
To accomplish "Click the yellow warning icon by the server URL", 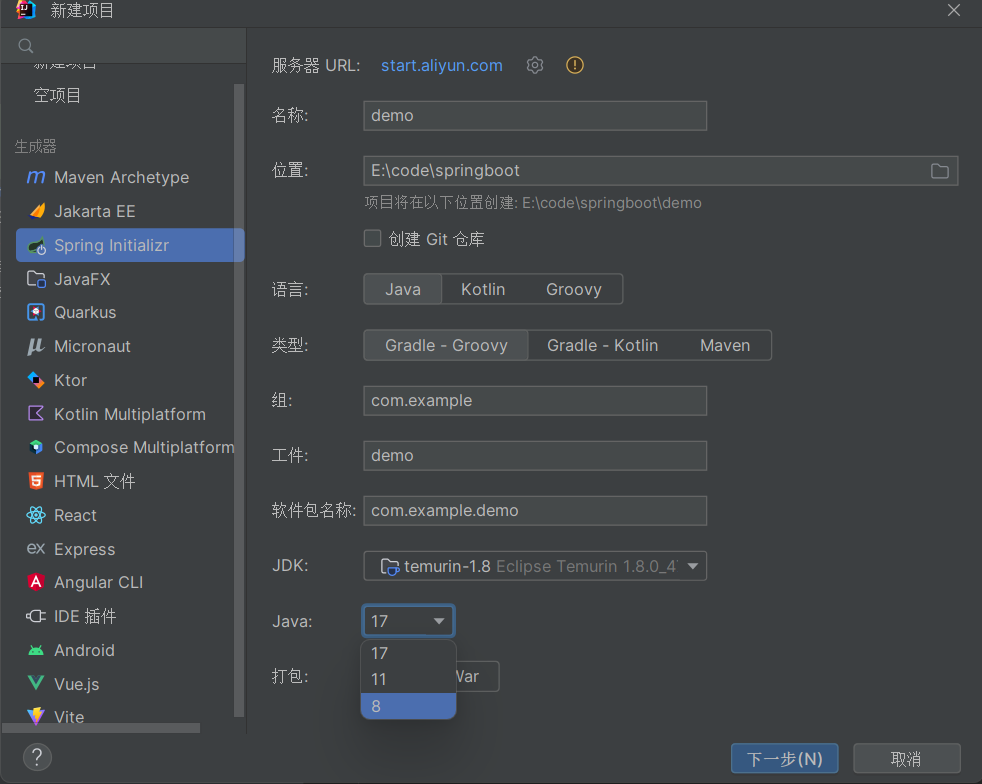I will click(x=575, y=65).
